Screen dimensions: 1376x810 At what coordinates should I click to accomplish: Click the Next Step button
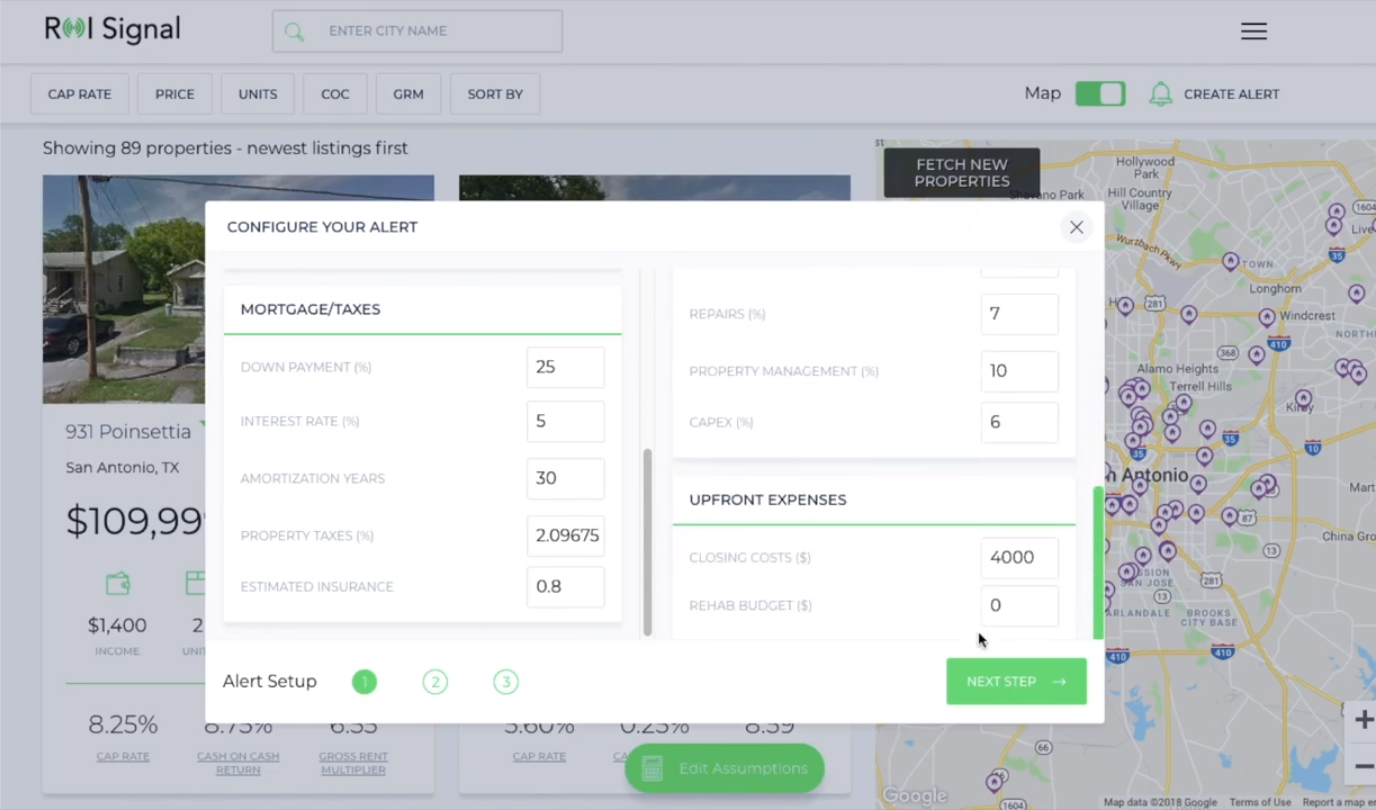click(1016, 681)
